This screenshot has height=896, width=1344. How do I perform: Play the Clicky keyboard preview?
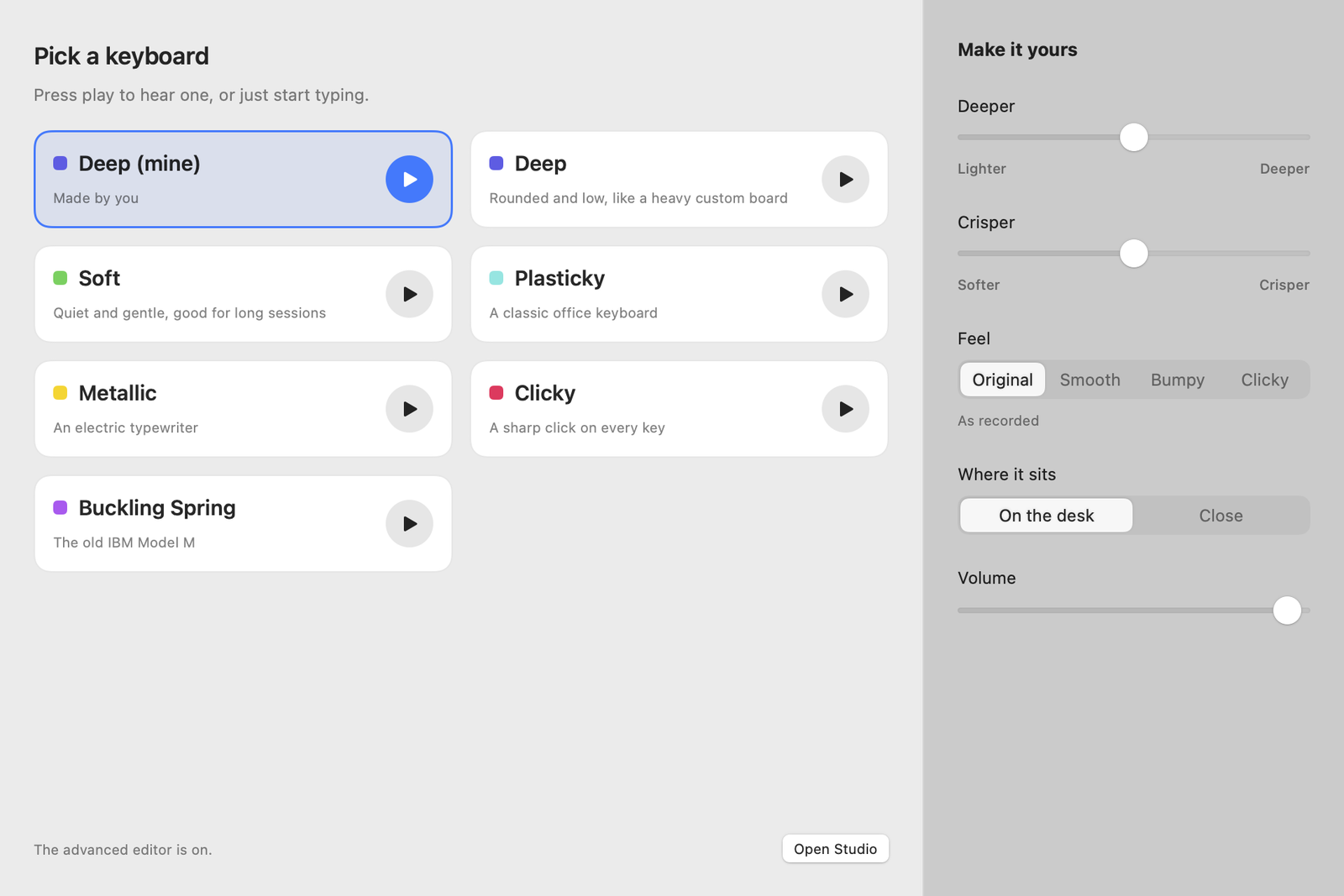[x=845, y=409]
